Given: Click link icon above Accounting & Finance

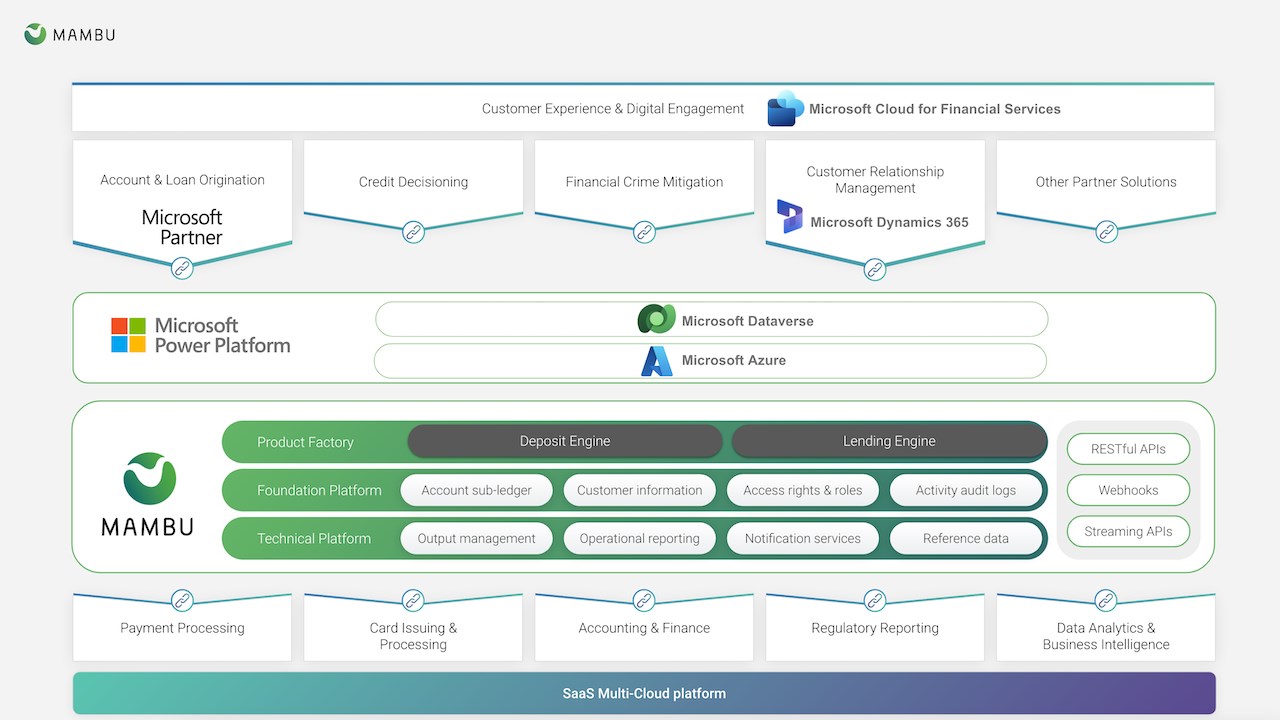Looking at the screenshot, I should [644, 600].
